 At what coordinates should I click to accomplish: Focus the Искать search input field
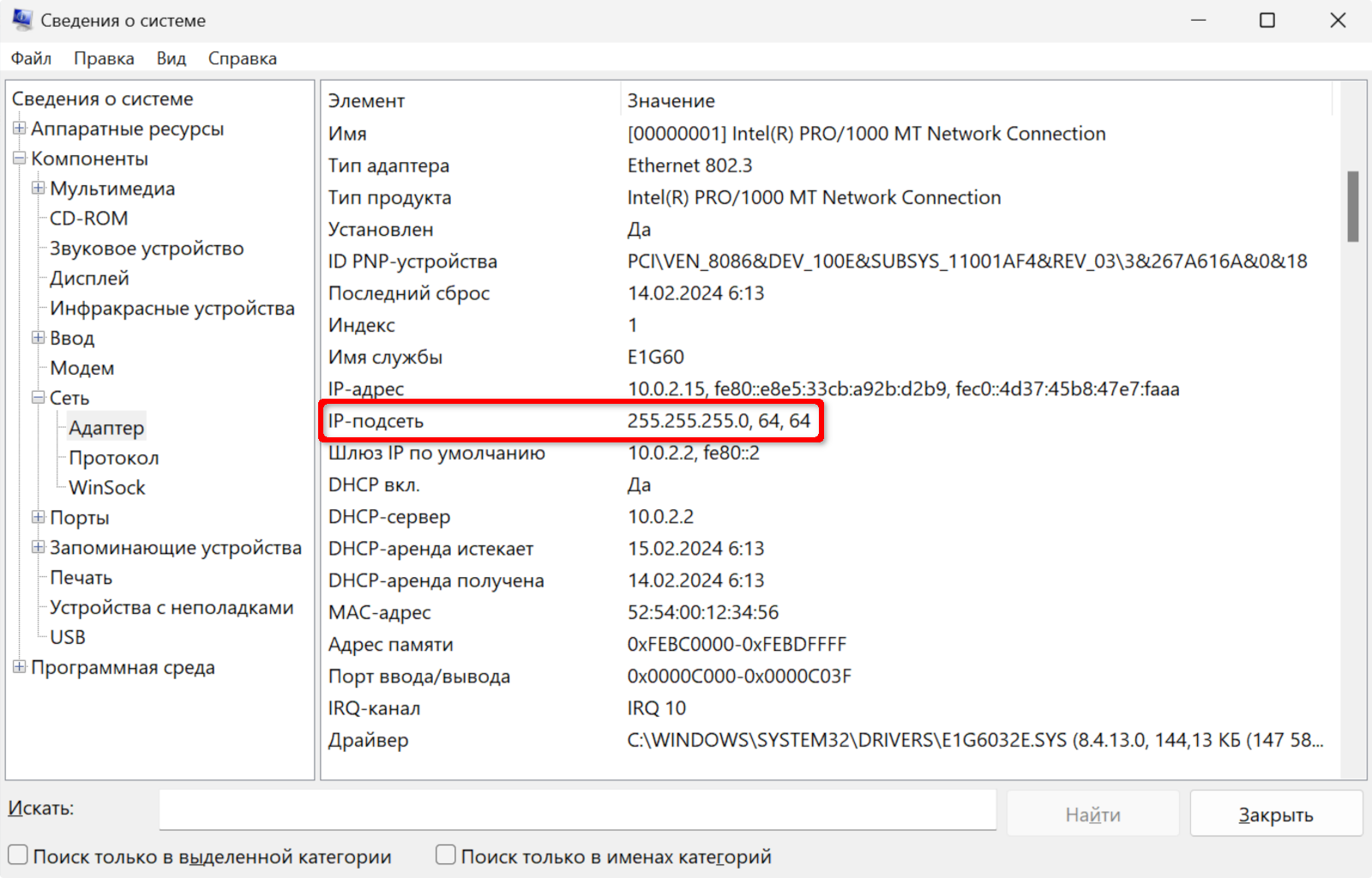[577, 809]
